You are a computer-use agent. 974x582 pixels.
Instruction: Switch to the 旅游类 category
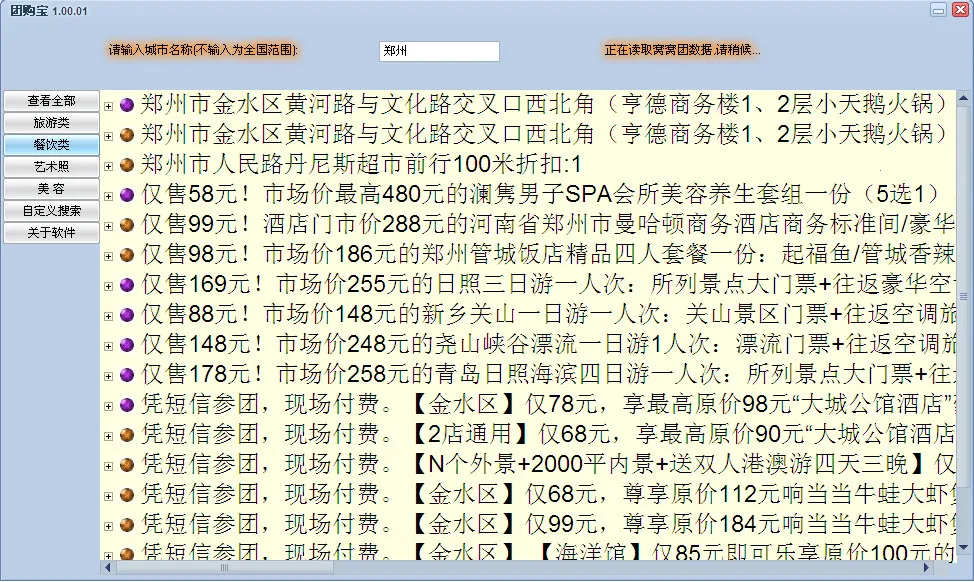tap(49, 122)
